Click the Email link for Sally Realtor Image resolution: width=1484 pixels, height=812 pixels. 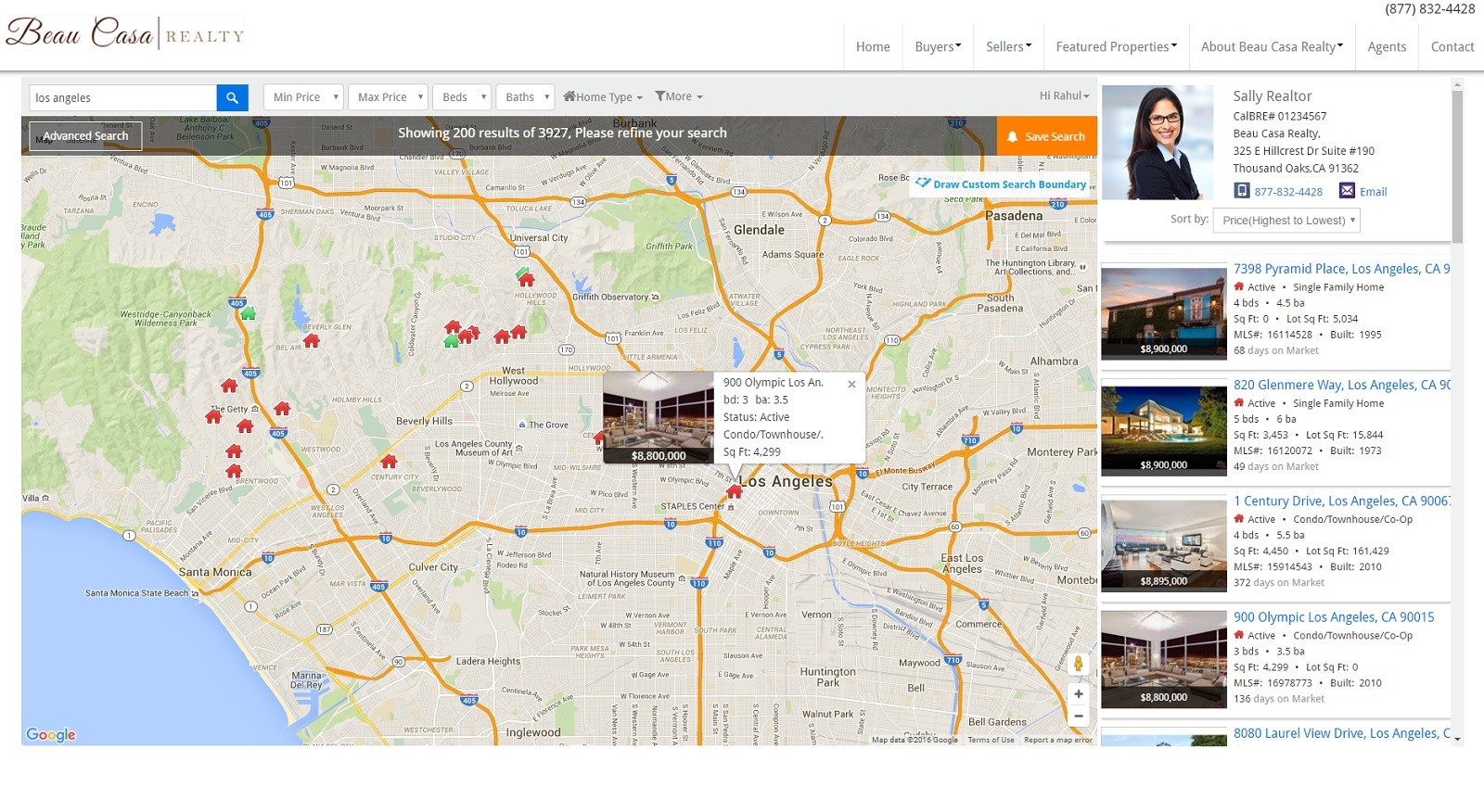pos(1374,192)
